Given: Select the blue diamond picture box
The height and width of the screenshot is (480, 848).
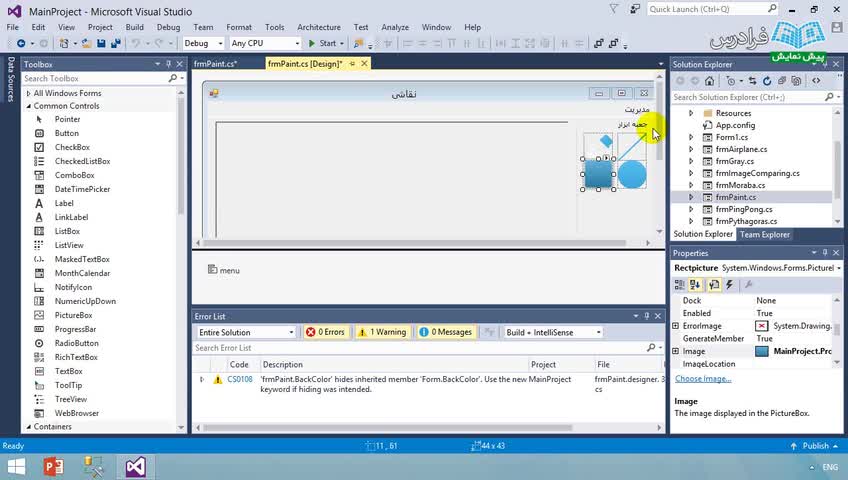Looking at the screenshot, I should pos(600,144).
